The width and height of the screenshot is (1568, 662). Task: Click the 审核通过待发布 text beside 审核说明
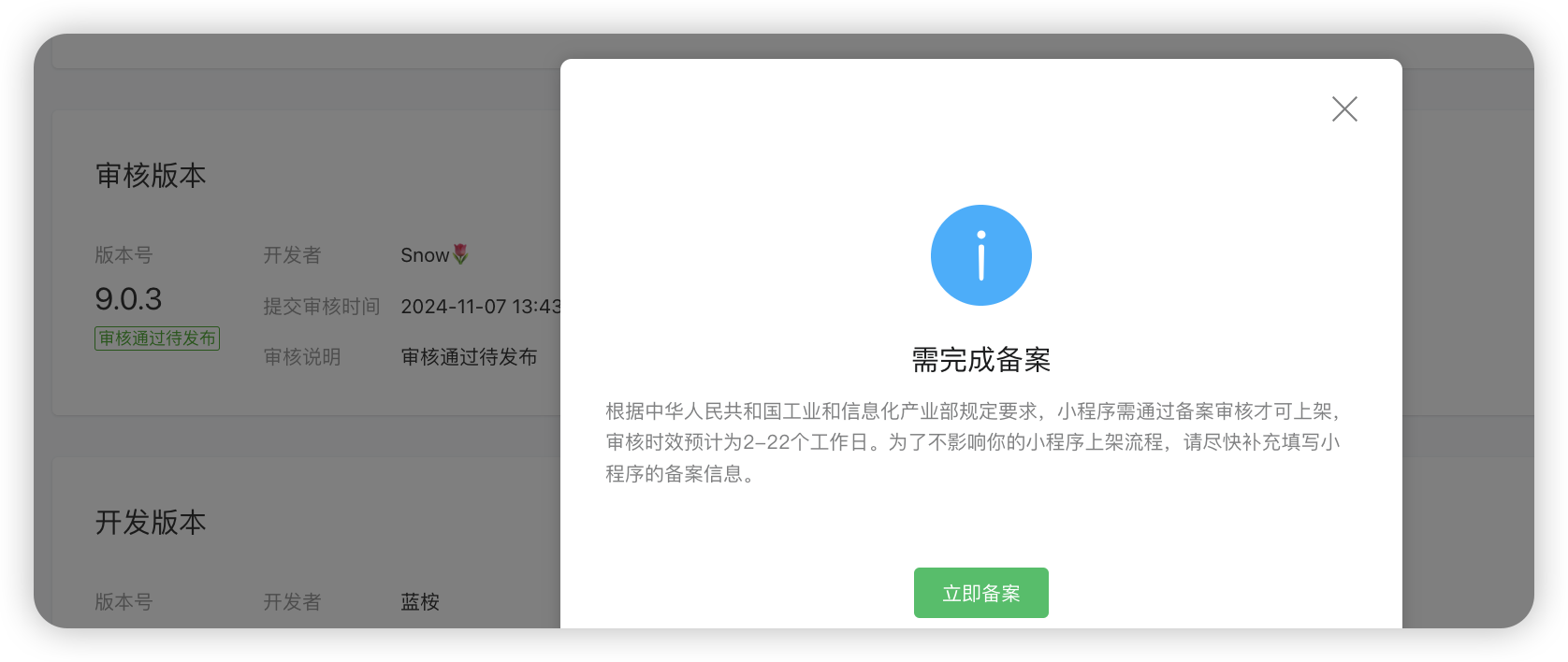(x=469, y=357)
